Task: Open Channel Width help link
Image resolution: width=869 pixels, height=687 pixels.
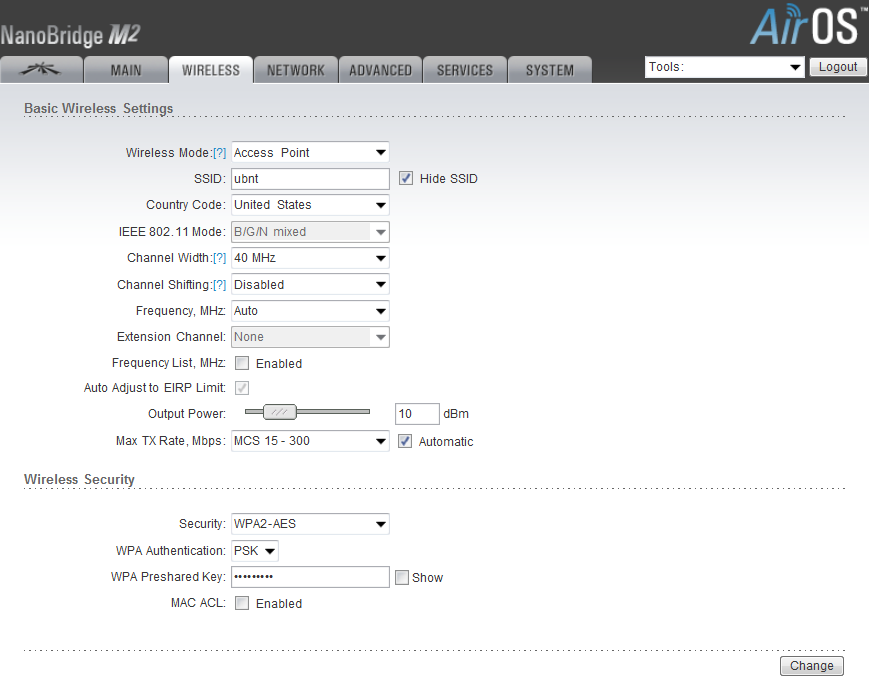Action: click(x=219, y=258)
